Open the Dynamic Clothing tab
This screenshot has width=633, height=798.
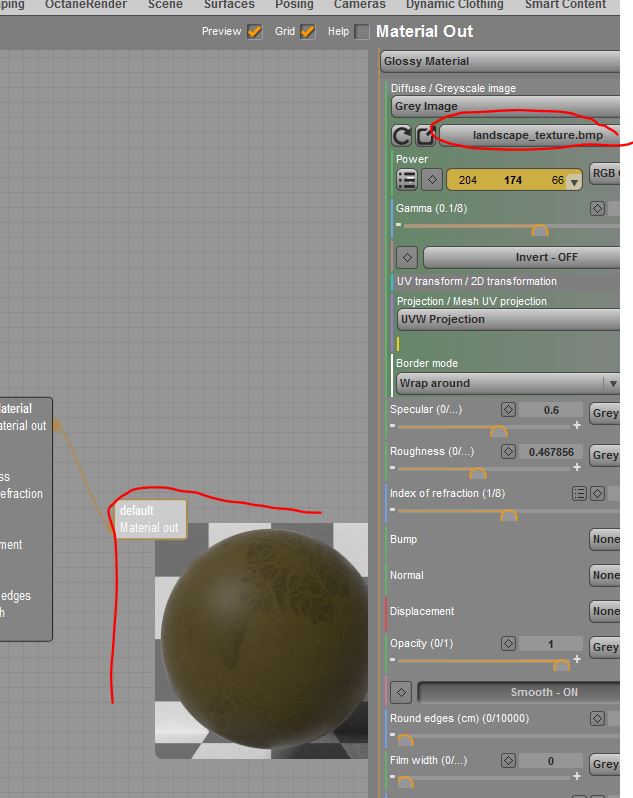[x=454, y=5]
